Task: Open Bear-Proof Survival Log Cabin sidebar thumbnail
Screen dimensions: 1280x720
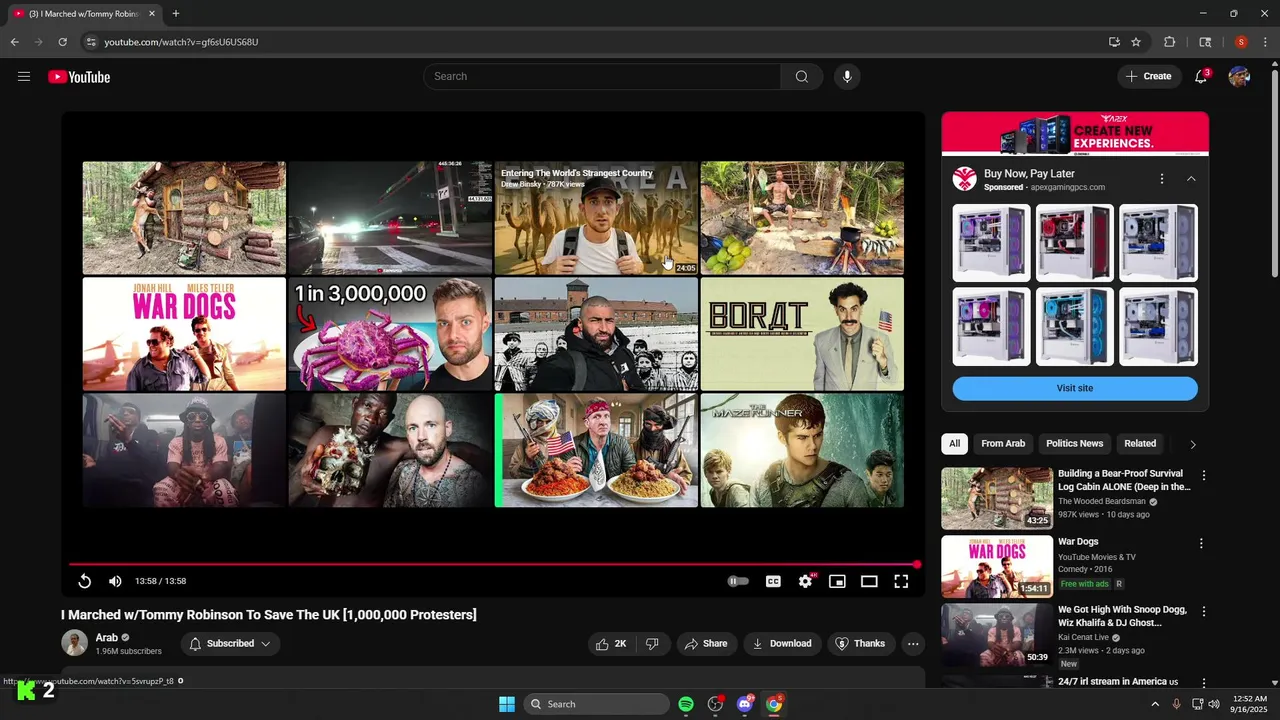Action: coord(997,498)
